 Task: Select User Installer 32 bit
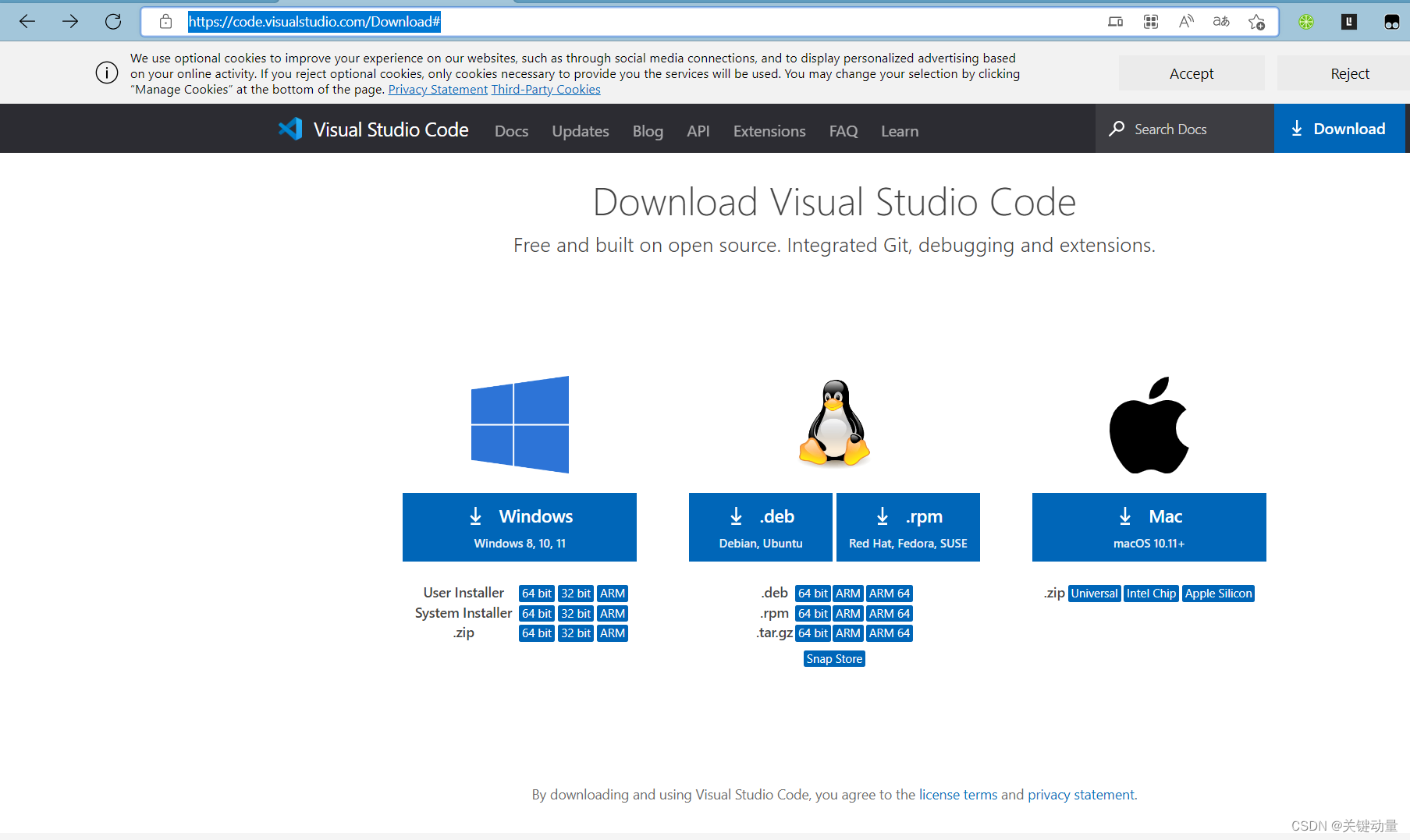tap(576, 594)
